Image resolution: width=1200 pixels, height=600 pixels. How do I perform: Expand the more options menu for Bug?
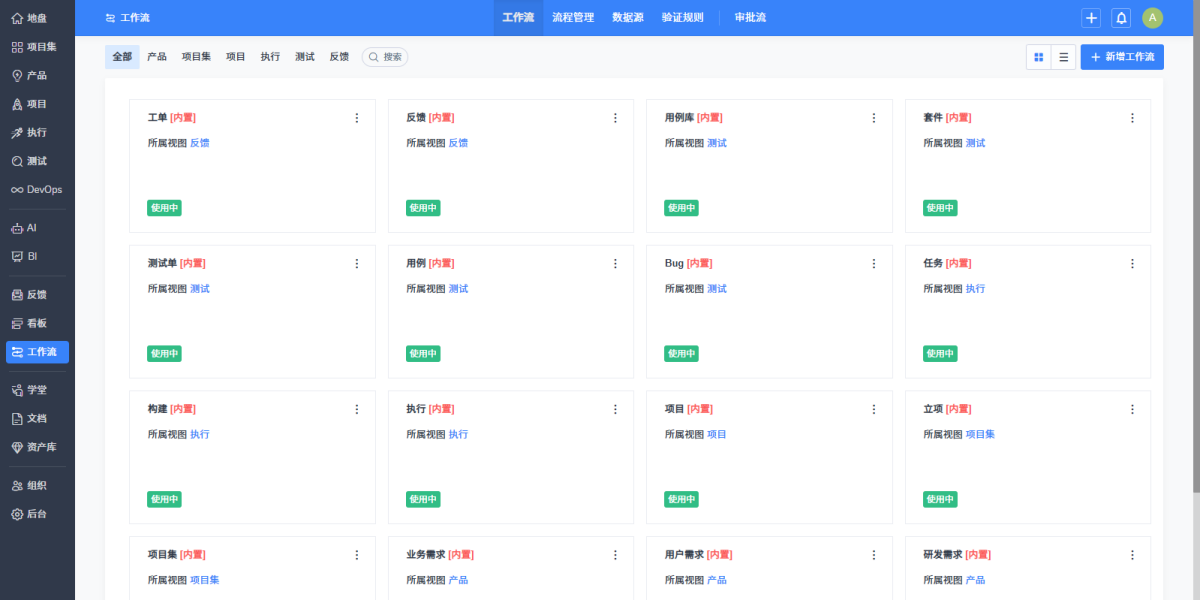tap(873, 264)
